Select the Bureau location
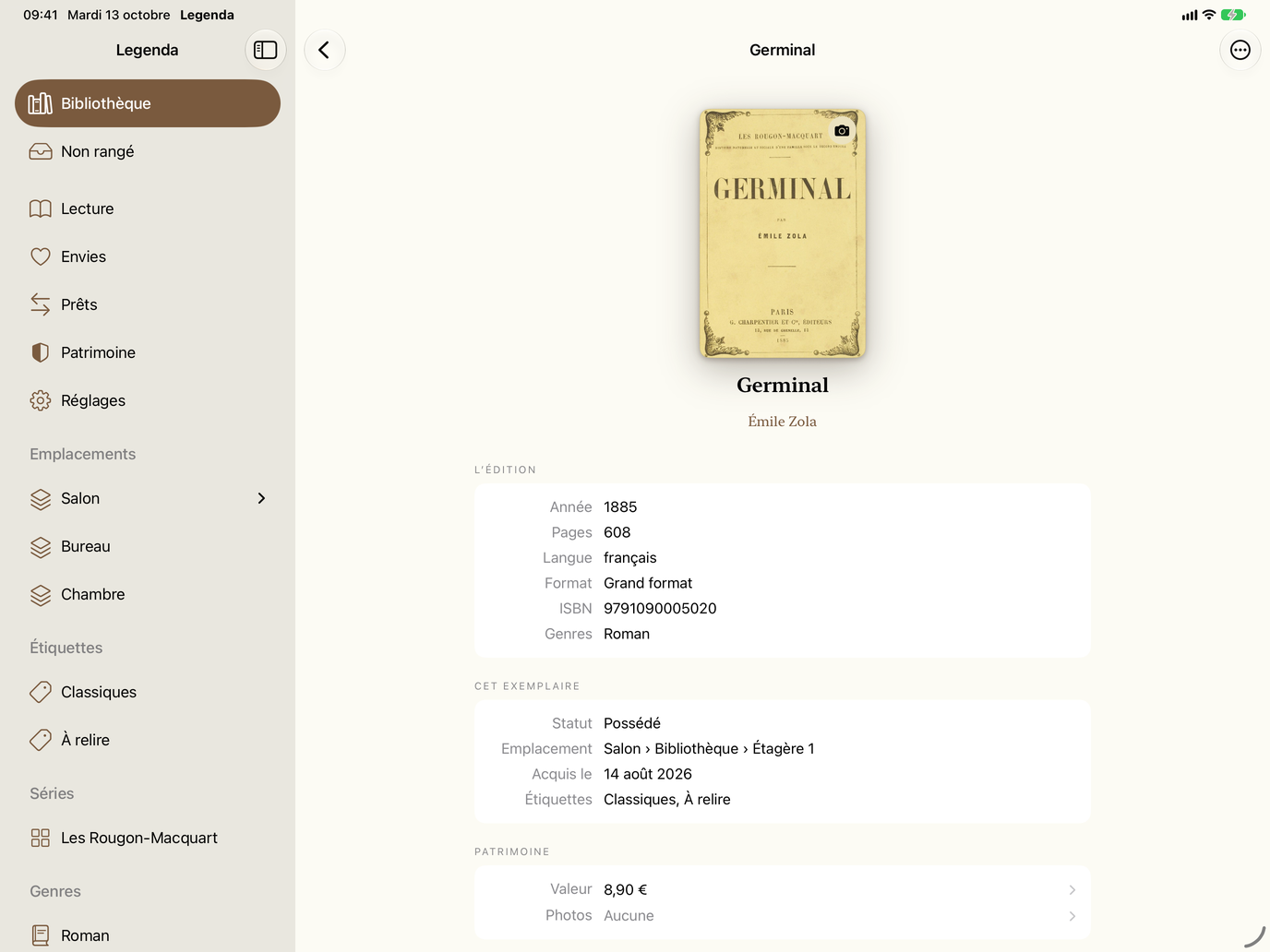Screen dimensions: 1270x952 click(148, 546)
